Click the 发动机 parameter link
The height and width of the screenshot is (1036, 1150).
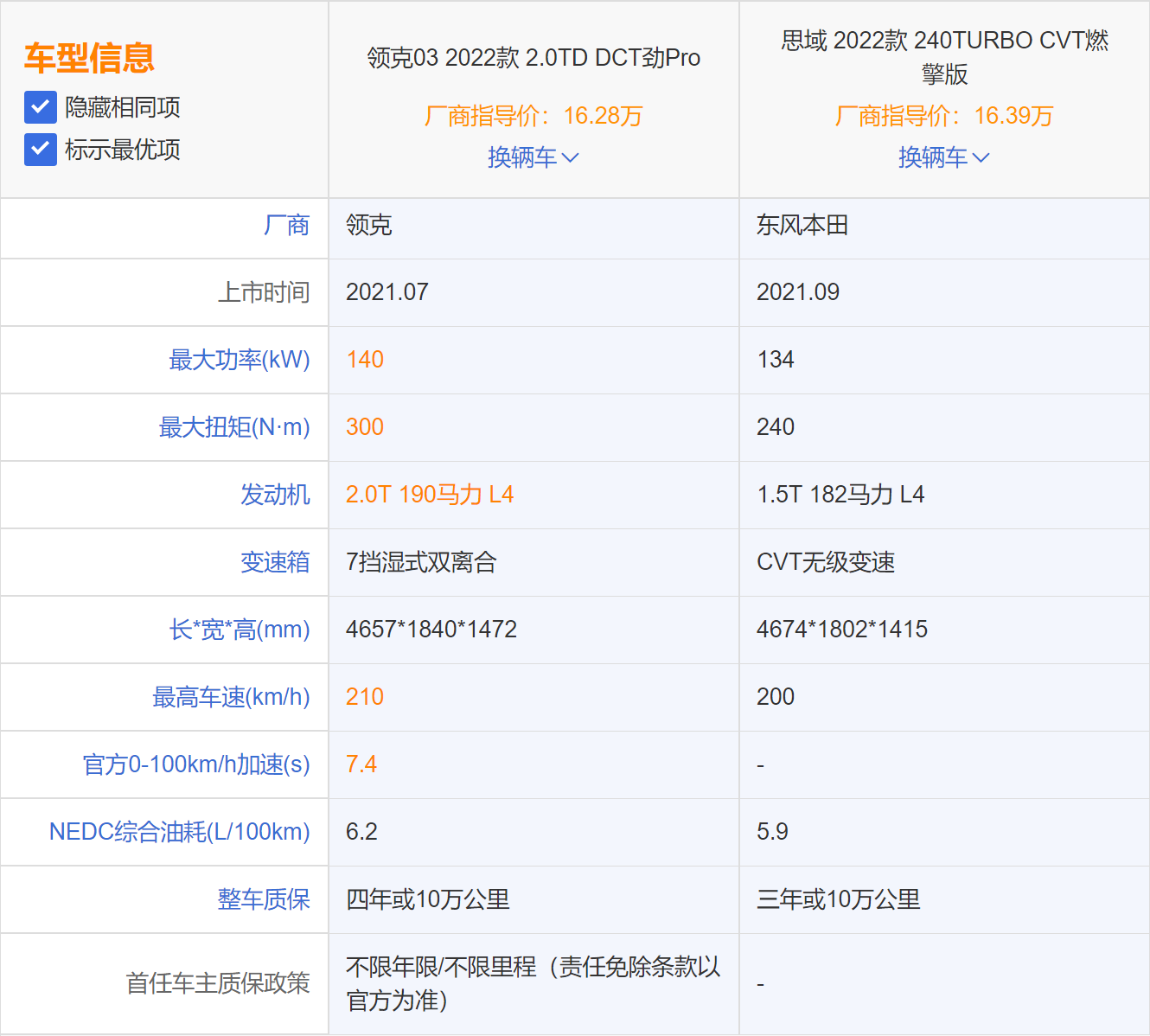coord(275,495)
